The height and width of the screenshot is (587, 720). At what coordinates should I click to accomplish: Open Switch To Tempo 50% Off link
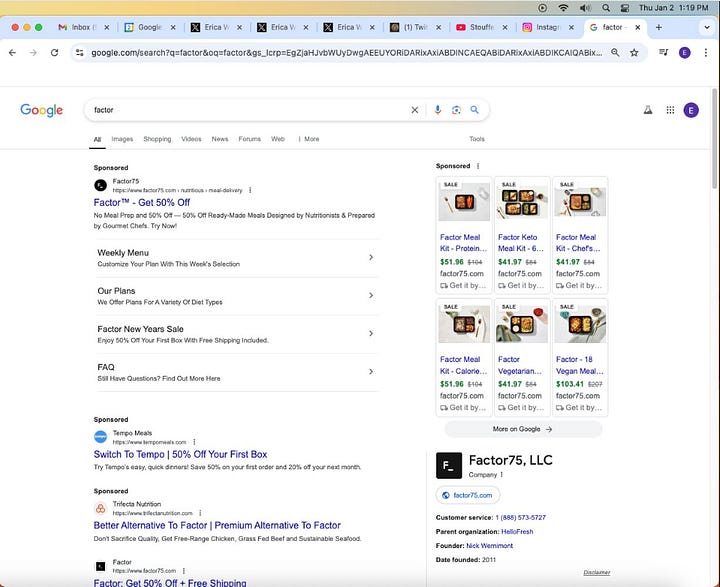[x=180, y=454]
